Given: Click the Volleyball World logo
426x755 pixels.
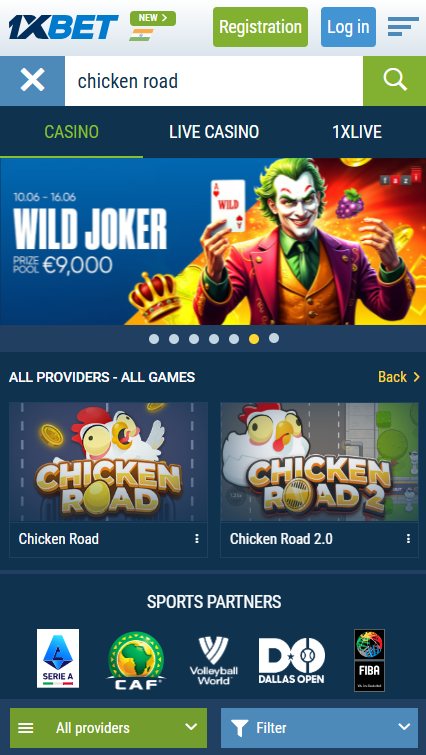Looking at the screenshot, I should click(213, 661).
